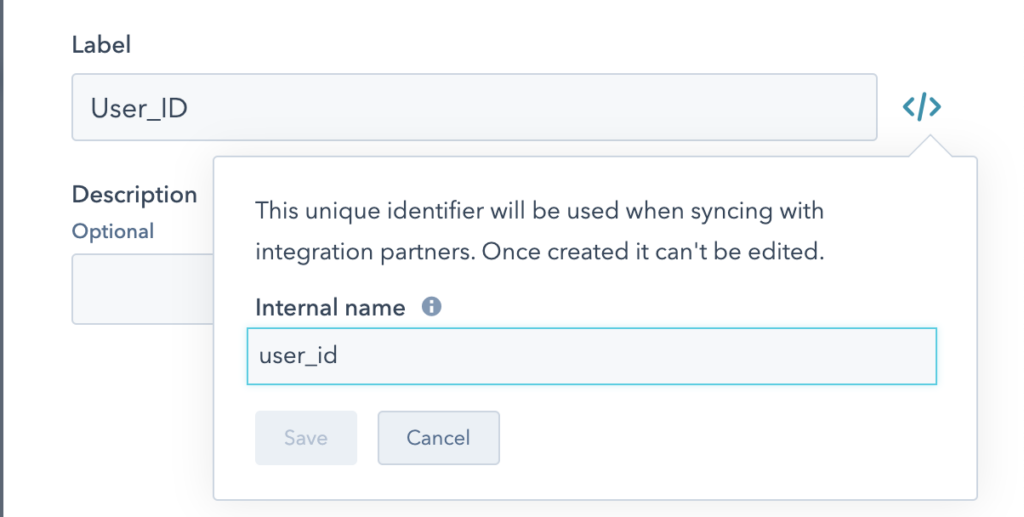Click the popover's pointer arrow below the code icon
This screenshot has width=1024, height=517.
coord(930,146)
